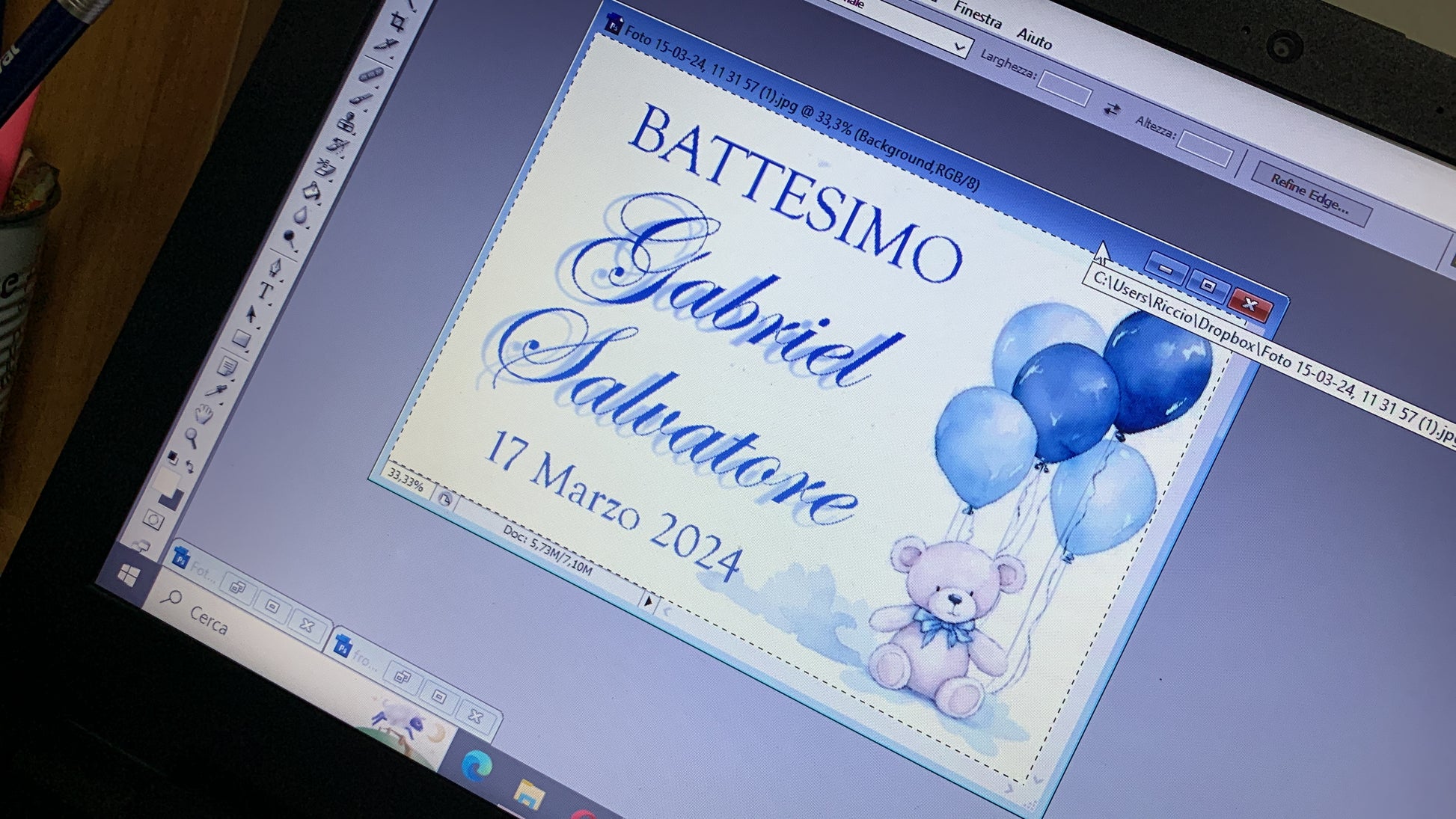Screen dimensions: 1456x819
Task: Select the Crop tool
Action: 397,21
